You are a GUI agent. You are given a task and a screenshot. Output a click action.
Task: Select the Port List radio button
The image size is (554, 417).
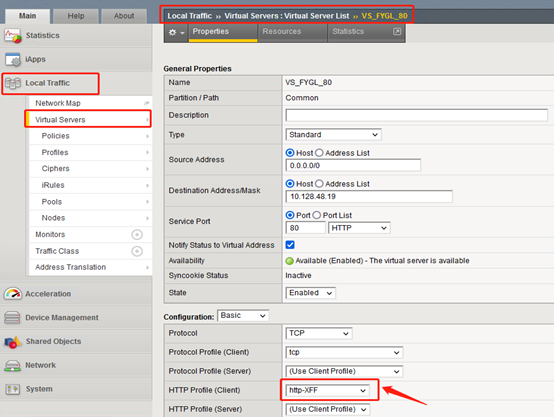[317, 215]
